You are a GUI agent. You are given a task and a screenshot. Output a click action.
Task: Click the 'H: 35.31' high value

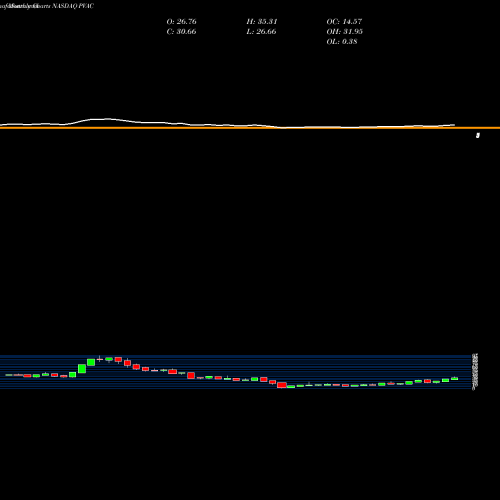pos(262,22)
